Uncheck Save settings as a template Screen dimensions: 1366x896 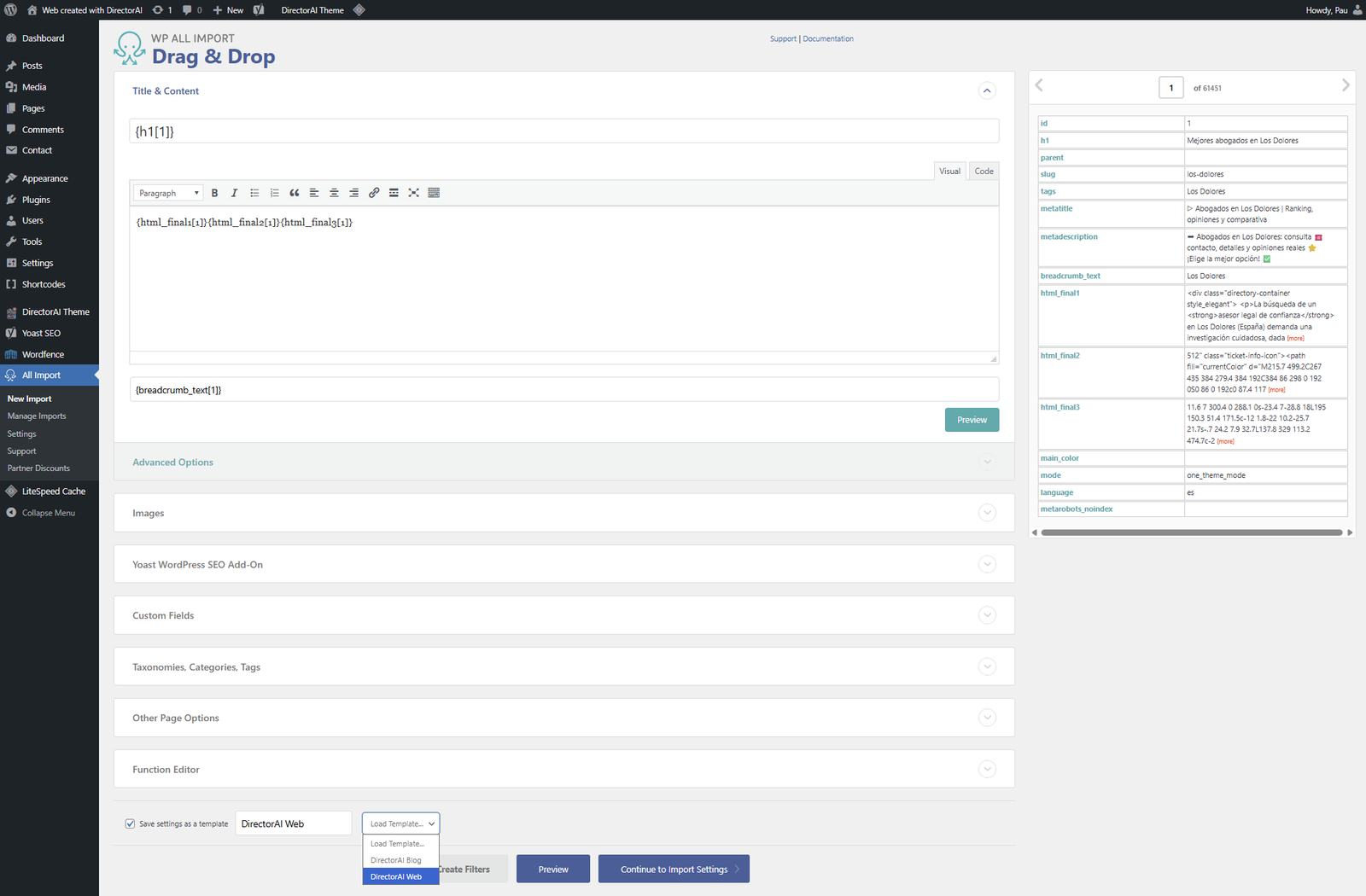click(x=130, y=823)
